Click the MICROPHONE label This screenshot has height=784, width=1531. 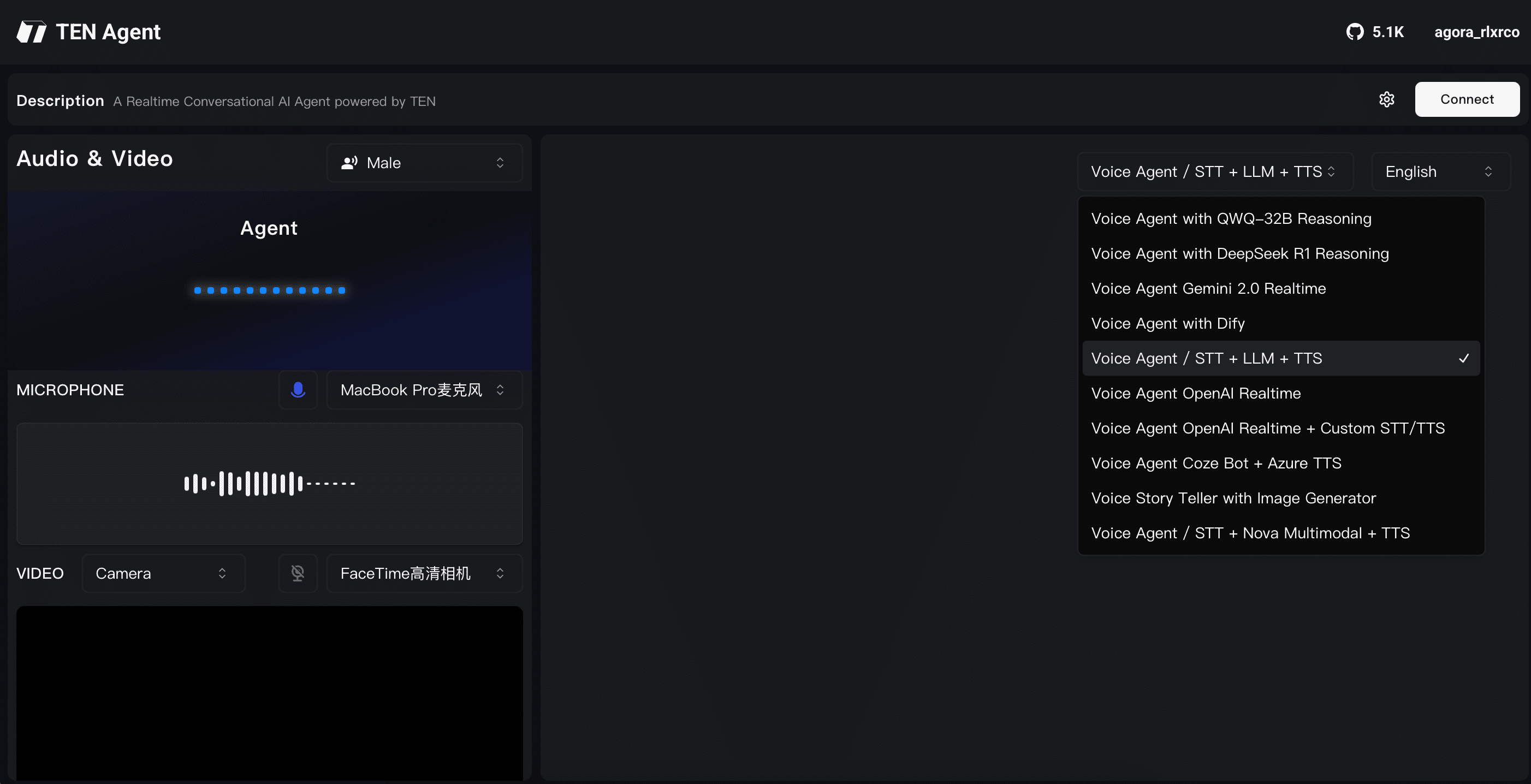point(70,390)
